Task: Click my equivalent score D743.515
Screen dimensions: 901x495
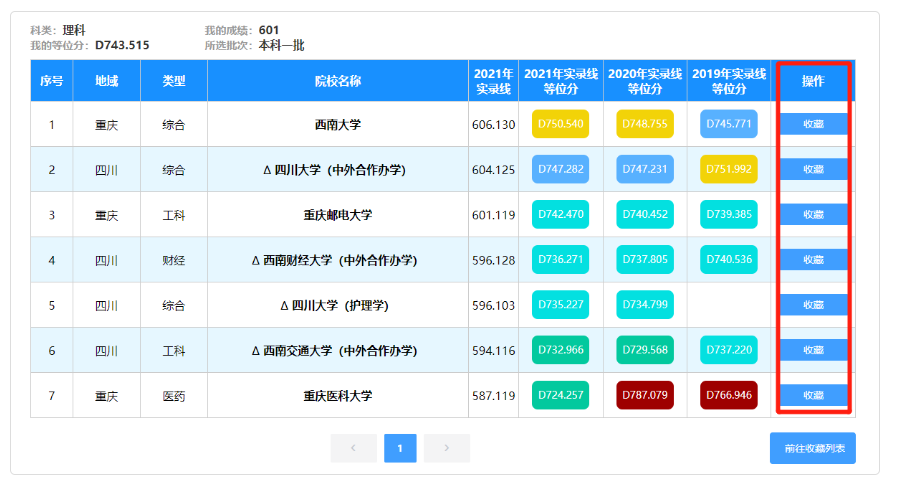Action: 122,45
